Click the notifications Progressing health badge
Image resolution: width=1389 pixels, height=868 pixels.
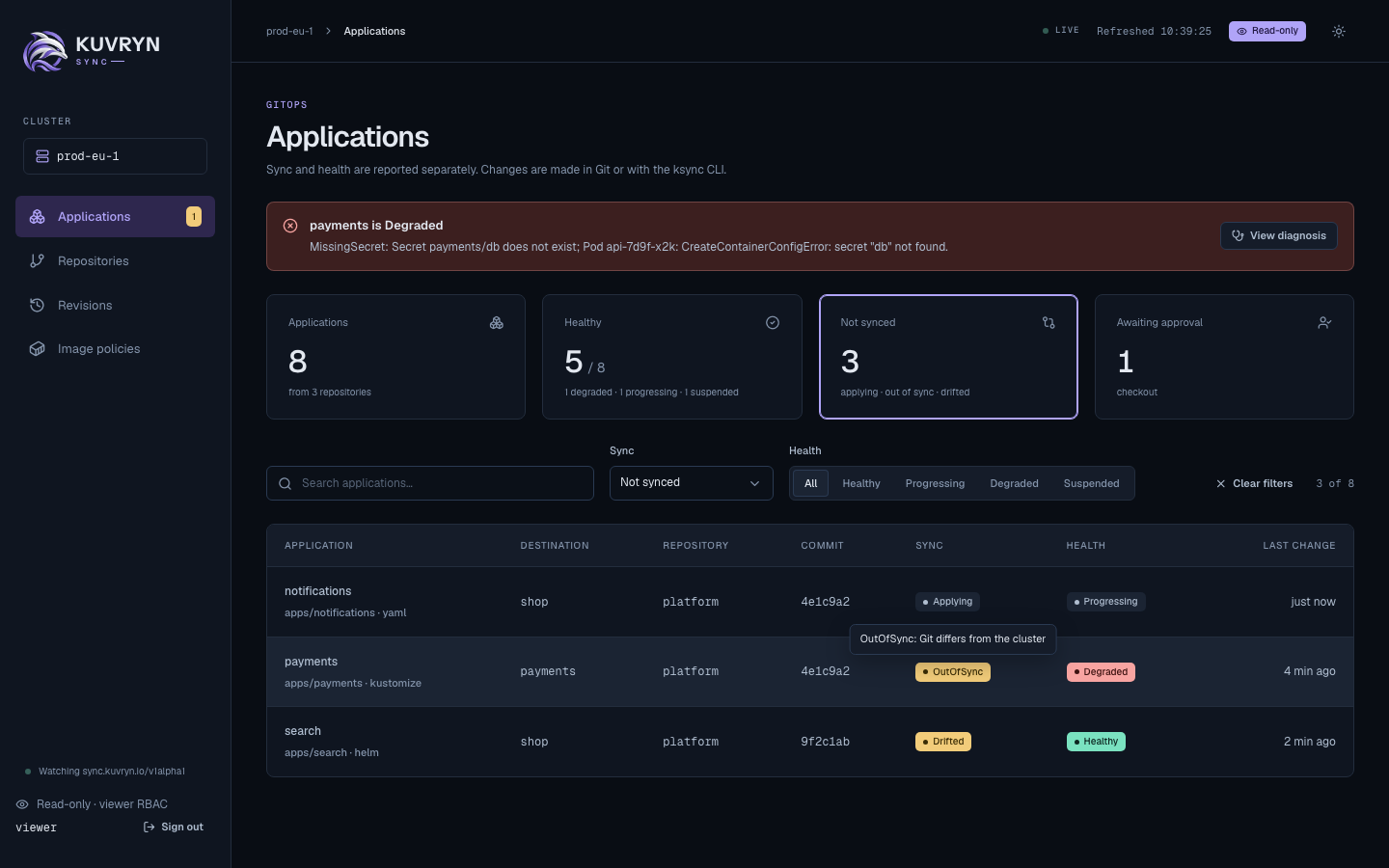[x=1105, y=602]
